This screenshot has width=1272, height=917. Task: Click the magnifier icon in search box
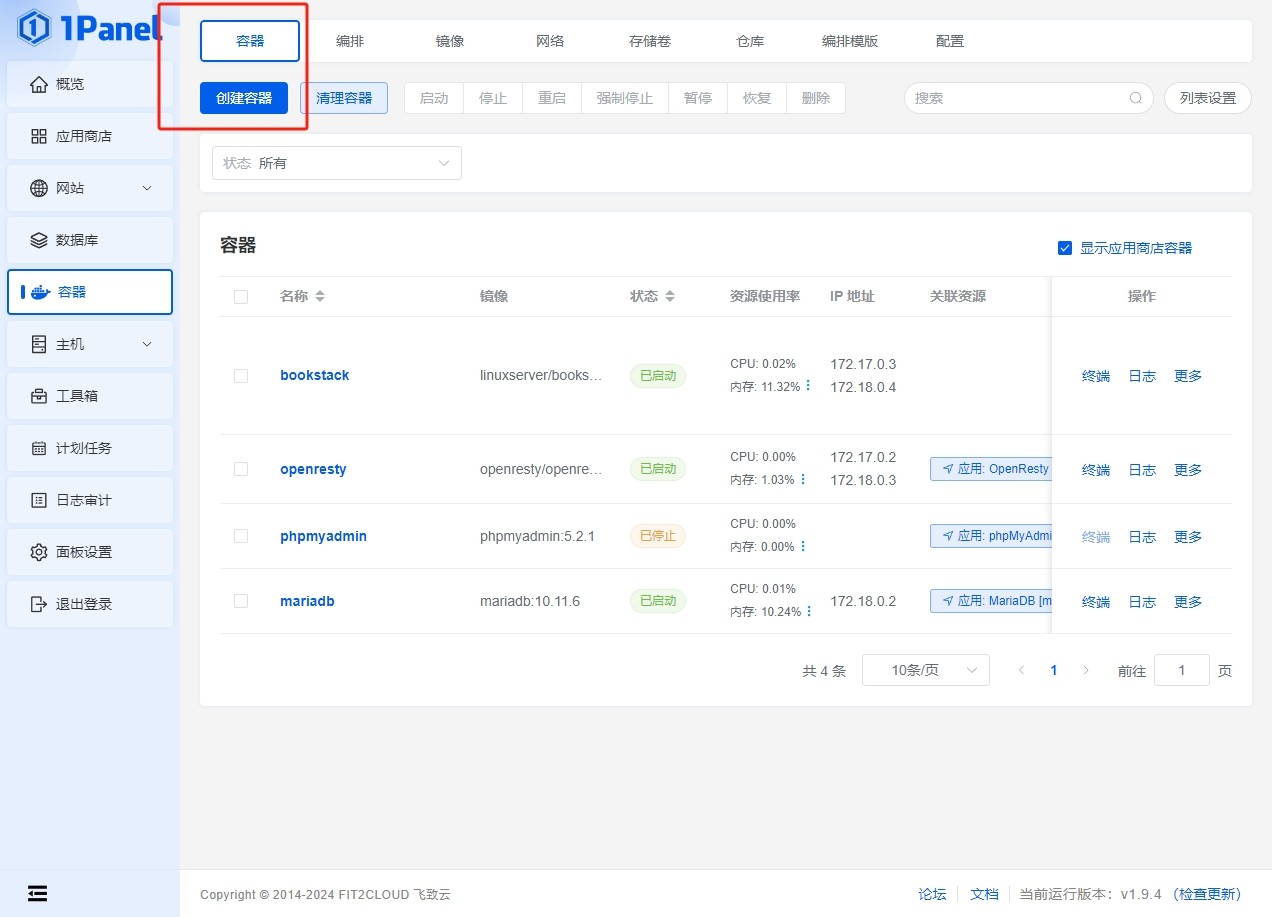tap(1136, 98)
